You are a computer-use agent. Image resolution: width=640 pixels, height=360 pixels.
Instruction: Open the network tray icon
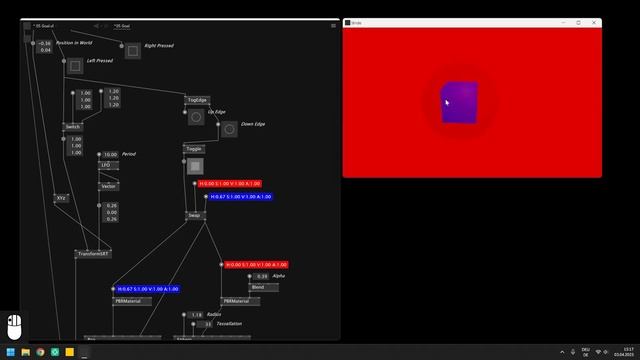(598, 352)
